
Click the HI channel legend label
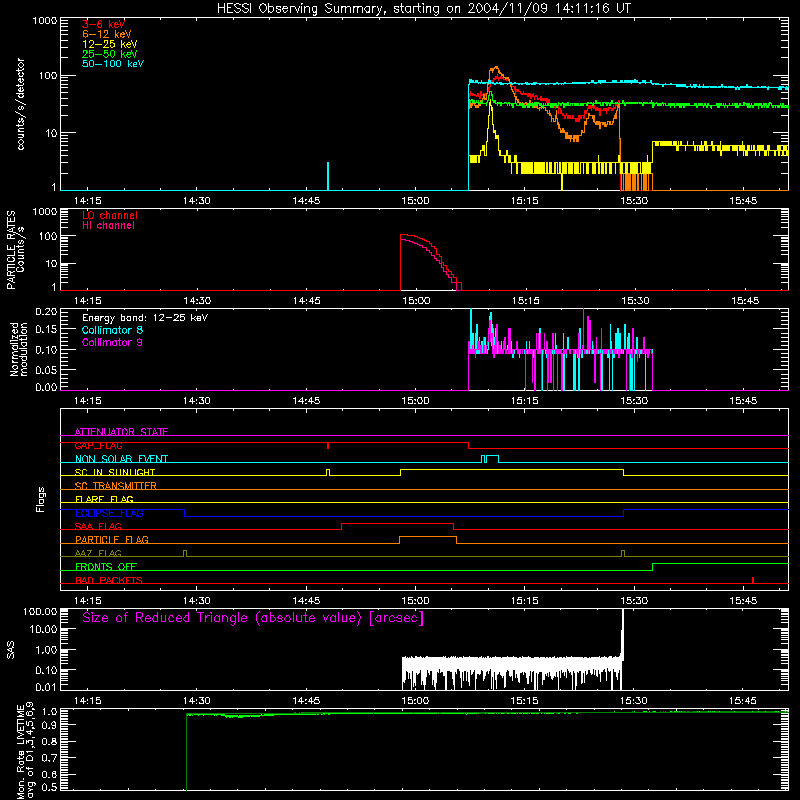(108, 226)
